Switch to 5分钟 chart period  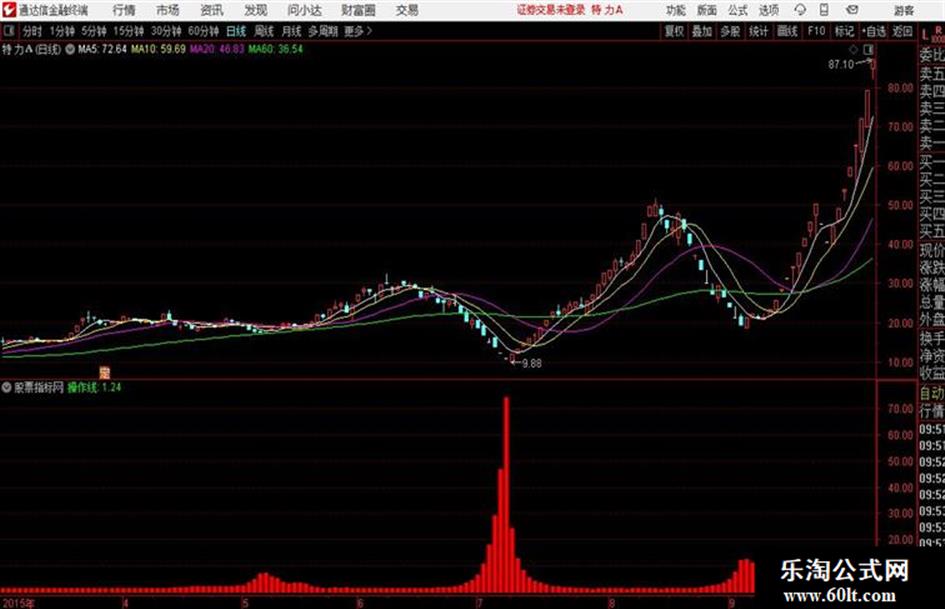click(94, 31)
